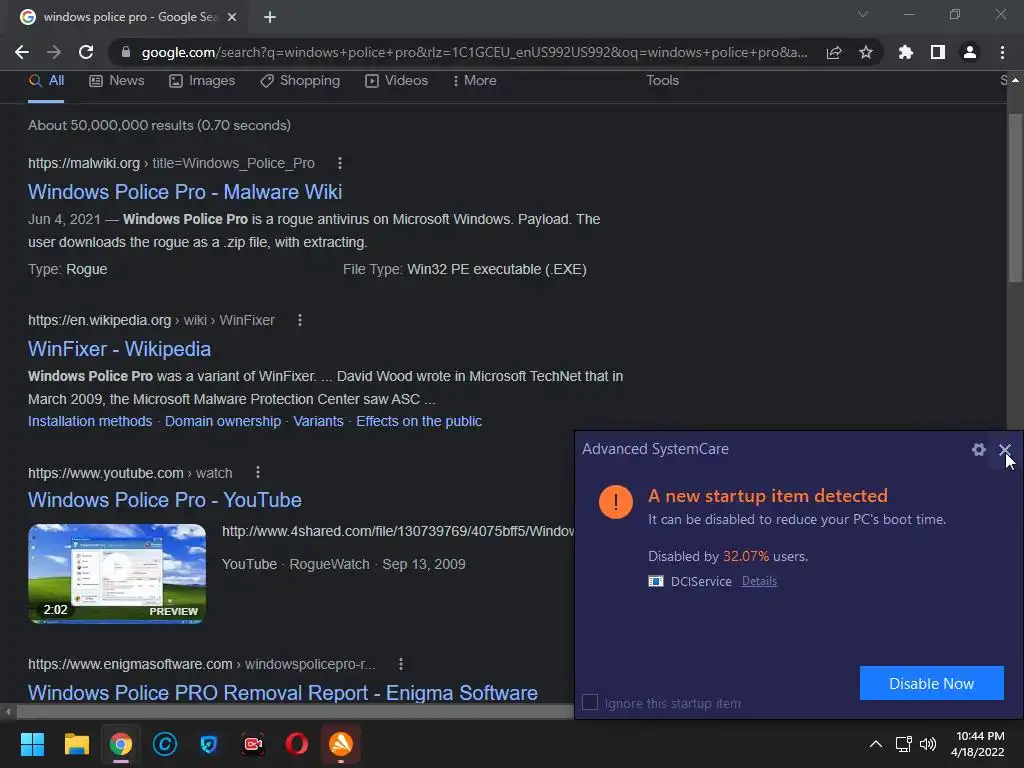Screen dimensions: 1024x768
Task: Open the Enigma Software Removal Report result
Action: (x=283, y=693)
